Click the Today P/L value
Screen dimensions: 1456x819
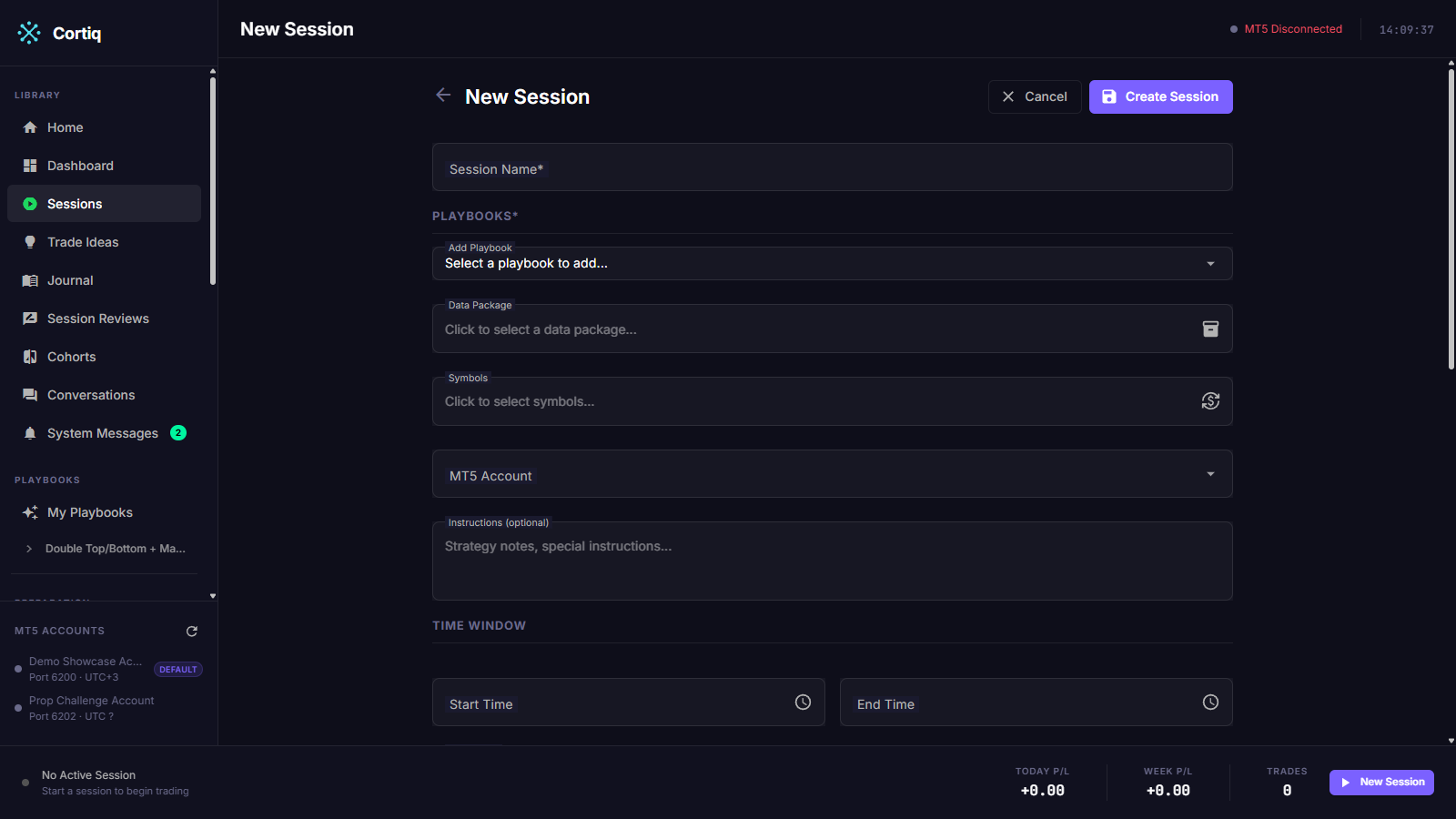pos(1042,791)
